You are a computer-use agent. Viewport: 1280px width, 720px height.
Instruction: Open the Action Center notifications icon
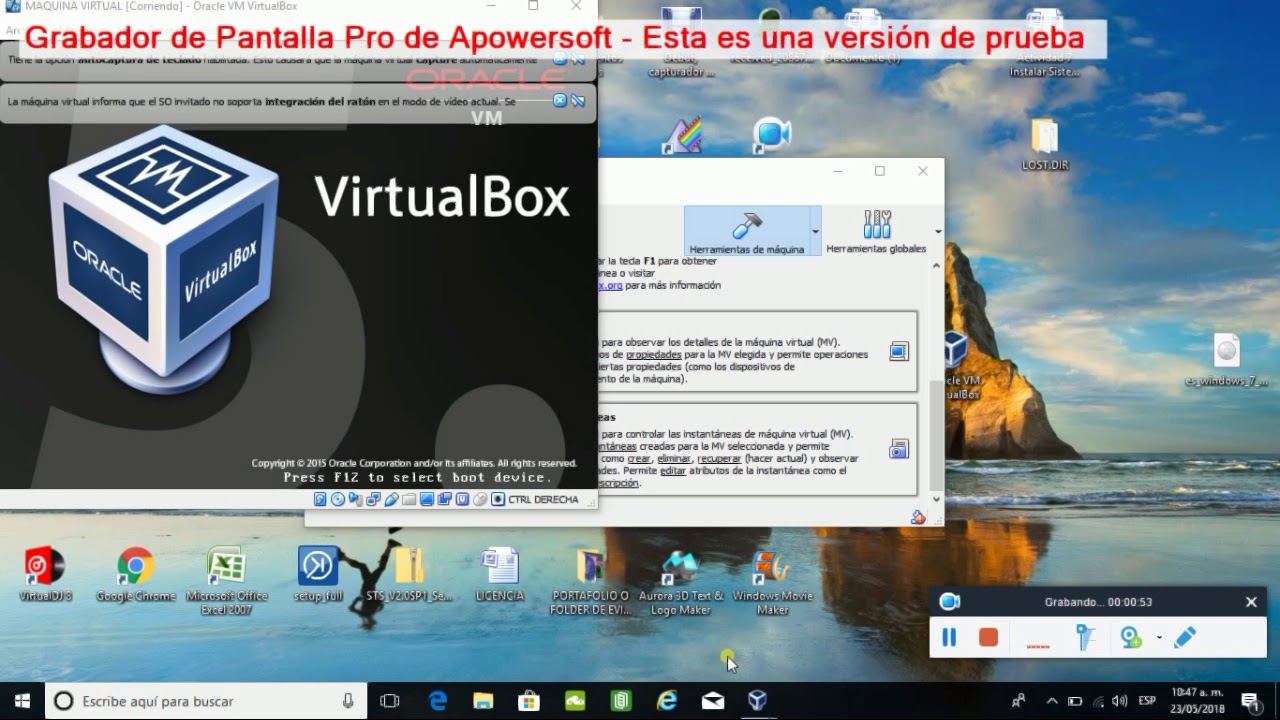pos(1250,701)
